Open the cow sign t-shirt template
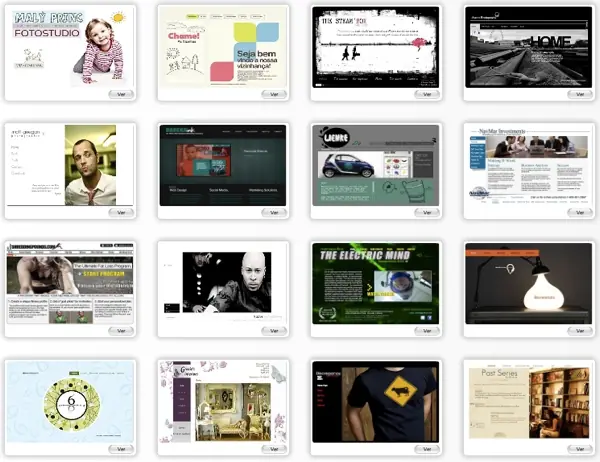The height and width of the screenshot is (462, 600). [x=376, y=402]
